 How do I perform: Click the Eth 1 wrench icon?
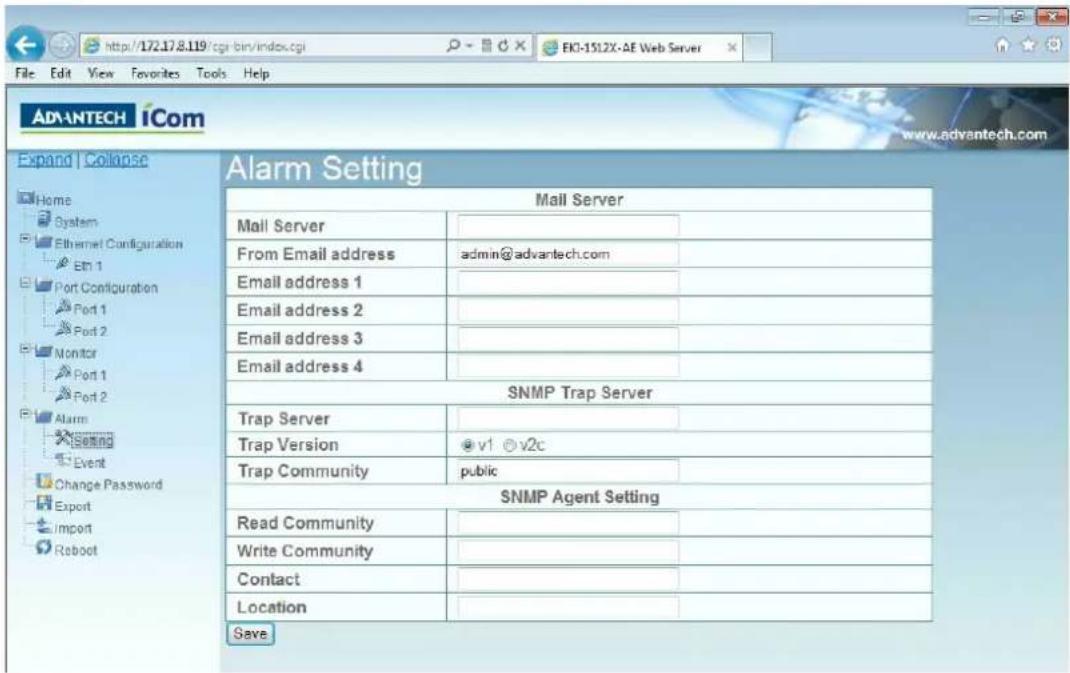pos(63,263)
